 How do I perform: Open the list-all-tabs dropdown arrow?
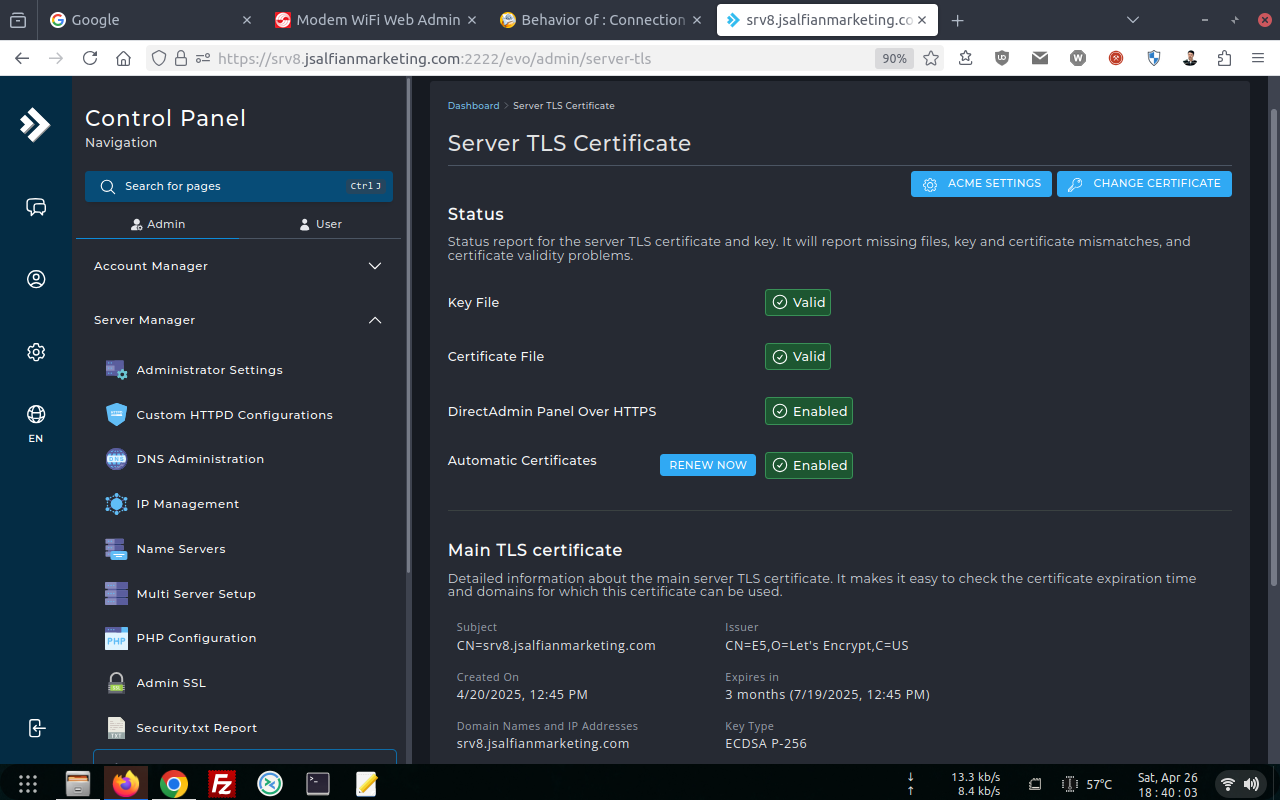(x=1132, y=19)
